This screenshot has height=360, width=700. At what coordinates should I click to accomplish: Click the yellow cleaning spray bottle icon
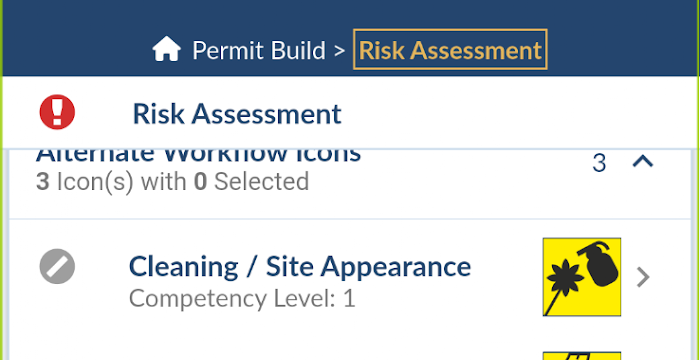click(x=582, y=277)
